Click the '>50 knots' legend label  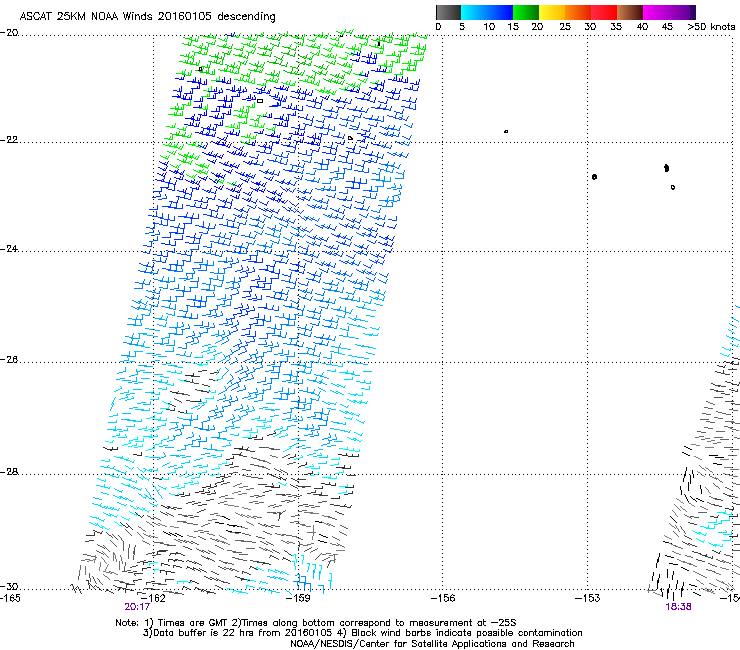tap(712, 27)
